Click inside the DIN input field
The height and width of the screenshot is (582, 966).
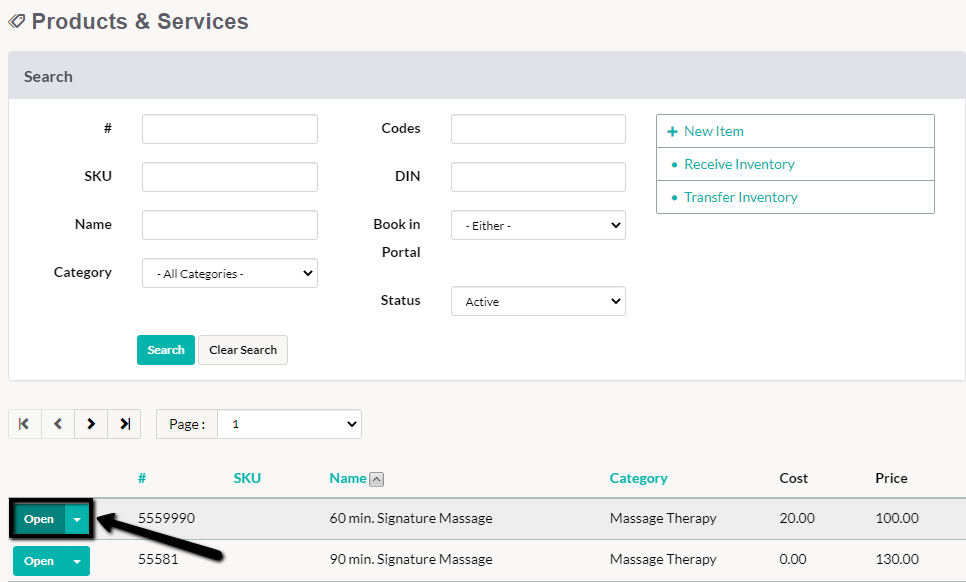coord(538,176)
